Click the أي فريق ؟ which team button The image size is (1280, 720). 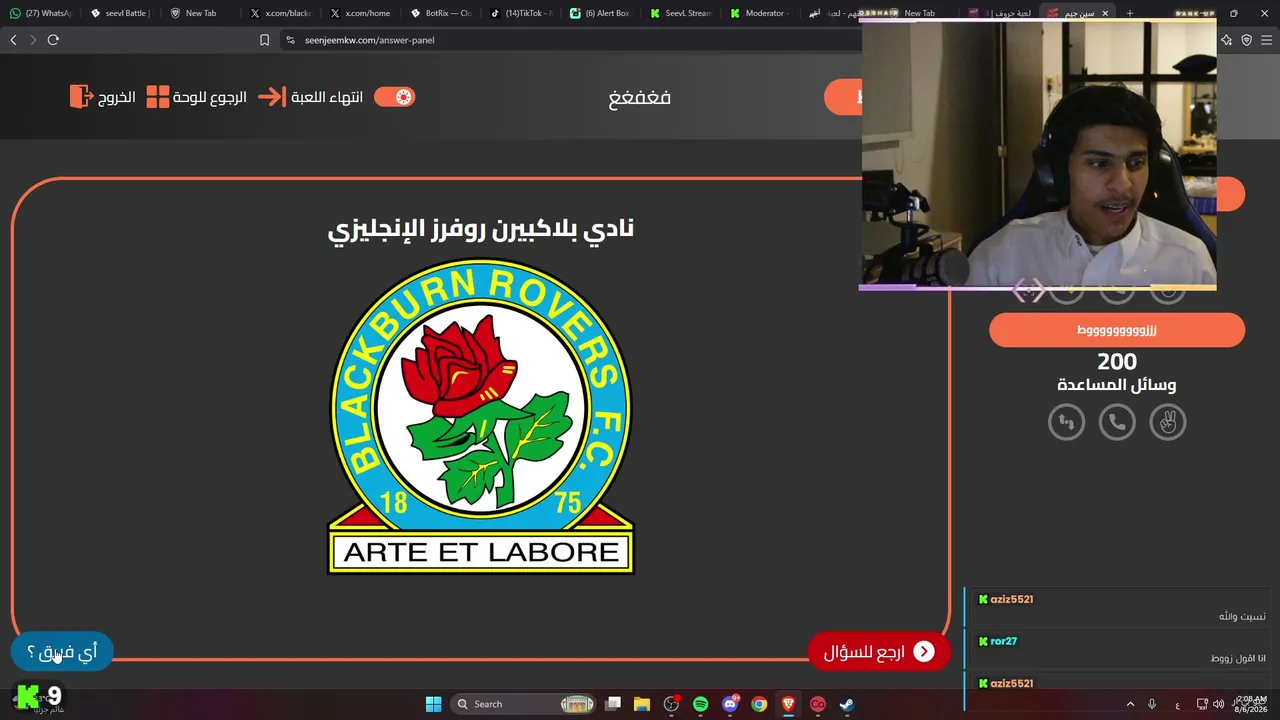pos(62,652)
